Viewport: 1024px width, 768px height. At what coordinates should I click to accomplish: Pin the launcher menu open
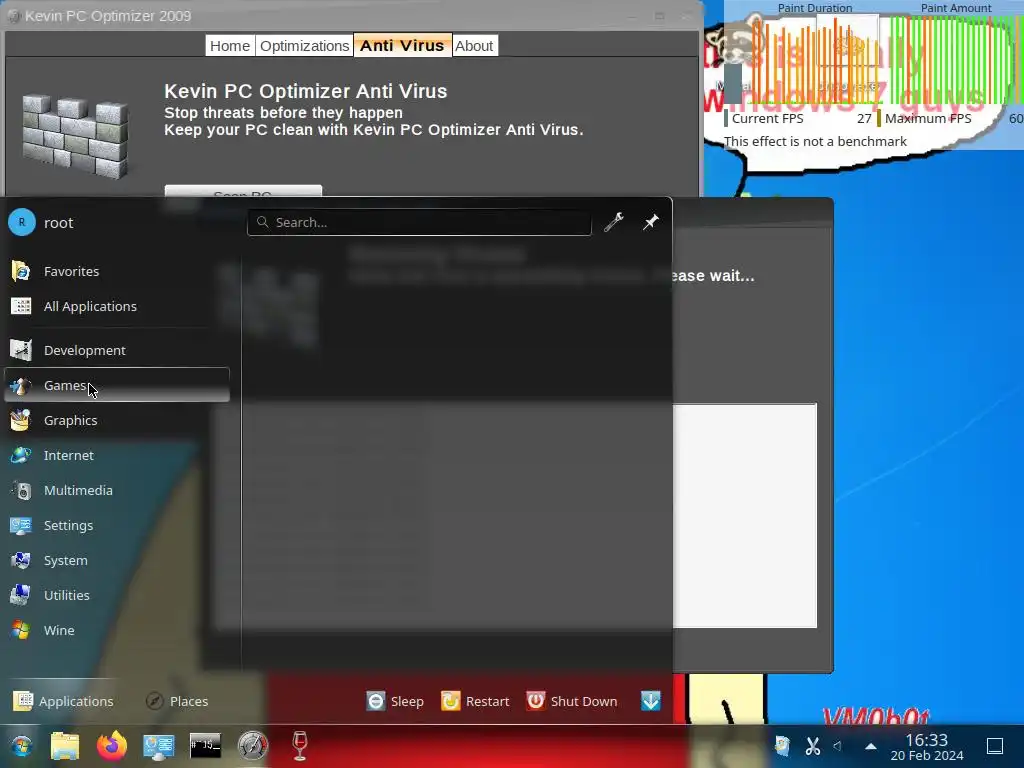(650, 222)
